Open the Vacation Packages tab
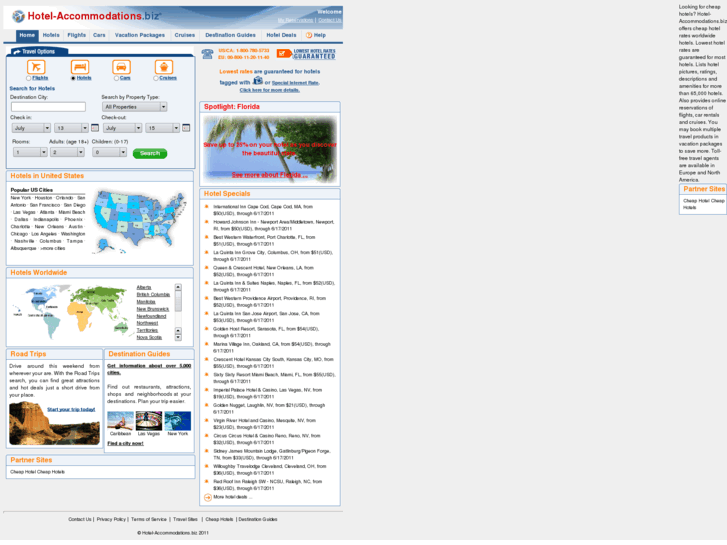This screenshot has height=545, width=727. coord(140,35)
